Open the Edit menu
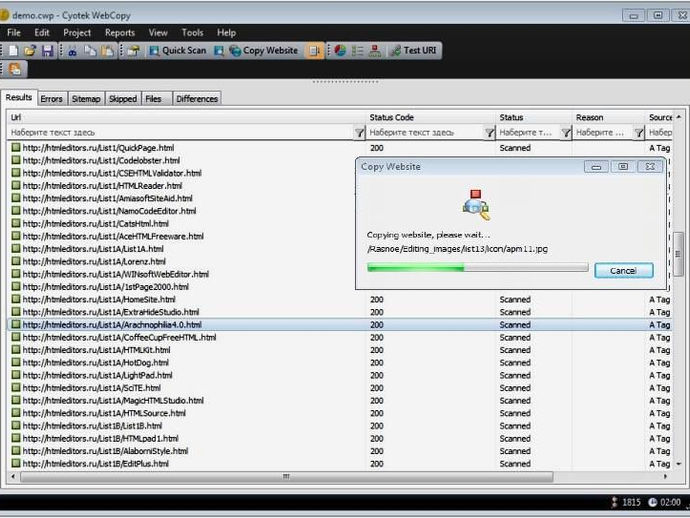This screenshot has height=518, width=690. (x=42, y=33)
